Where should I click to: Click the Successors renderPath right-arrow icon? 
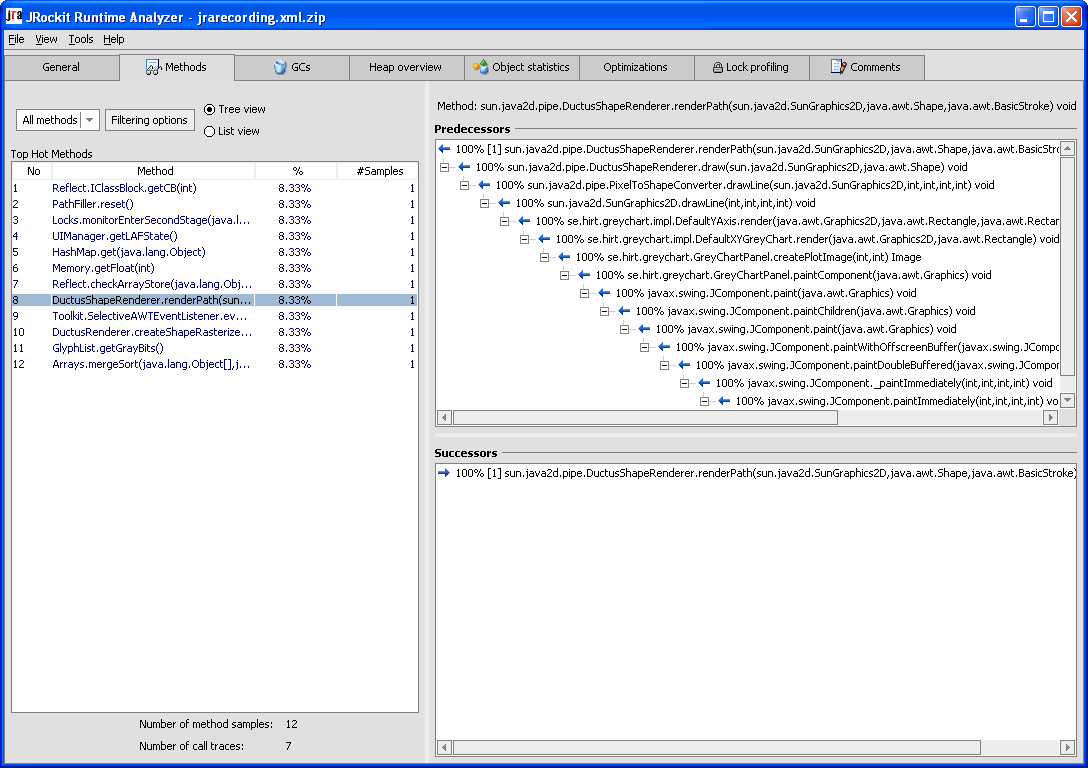444,473
